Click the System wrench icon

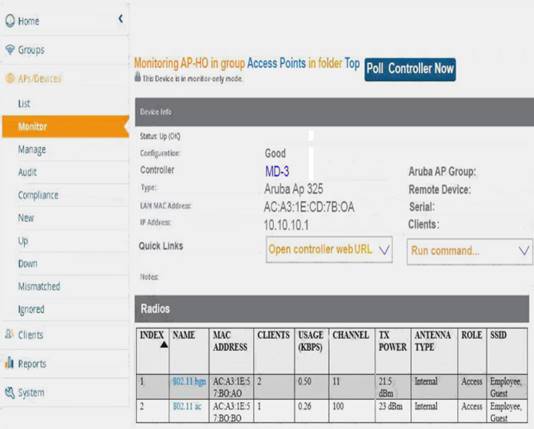click(x=10, y=392)
